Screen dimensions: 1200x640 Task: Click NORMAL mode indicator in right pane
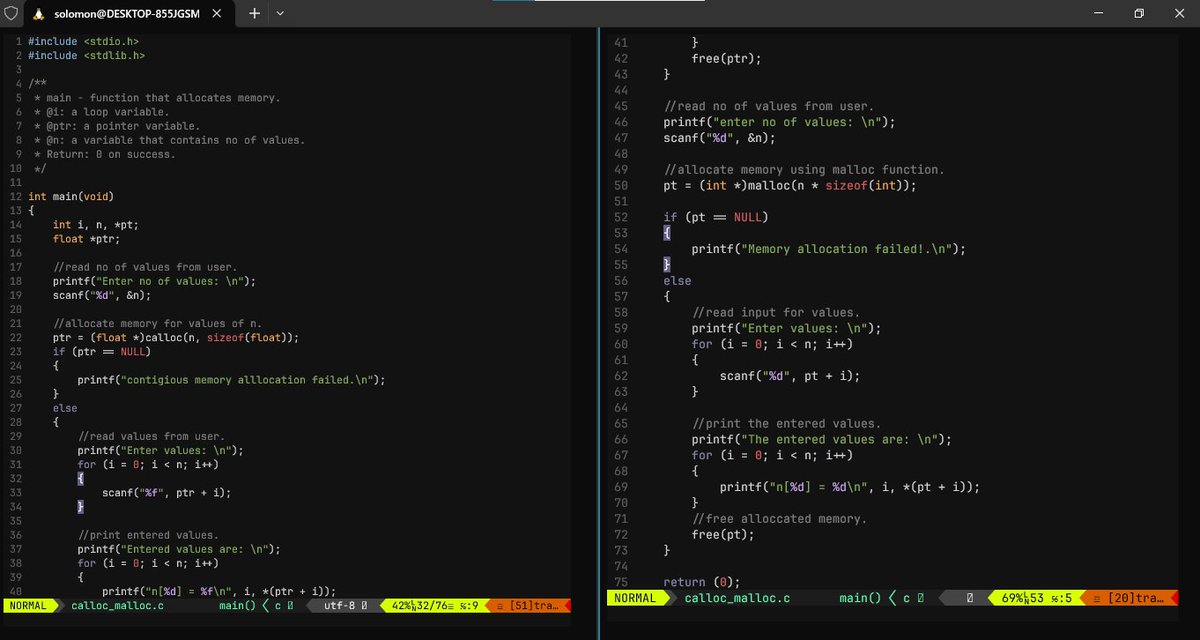[635, 598]
